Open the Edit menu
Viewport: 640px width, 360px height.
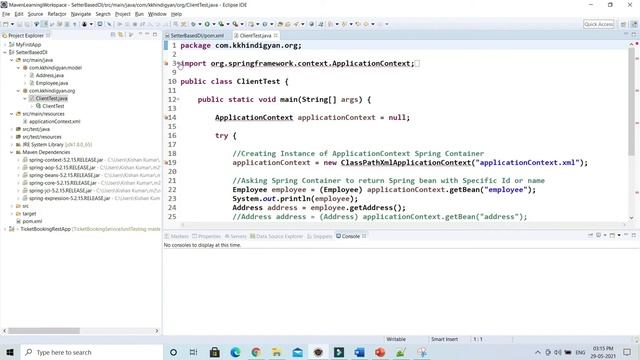pos(19,14)
